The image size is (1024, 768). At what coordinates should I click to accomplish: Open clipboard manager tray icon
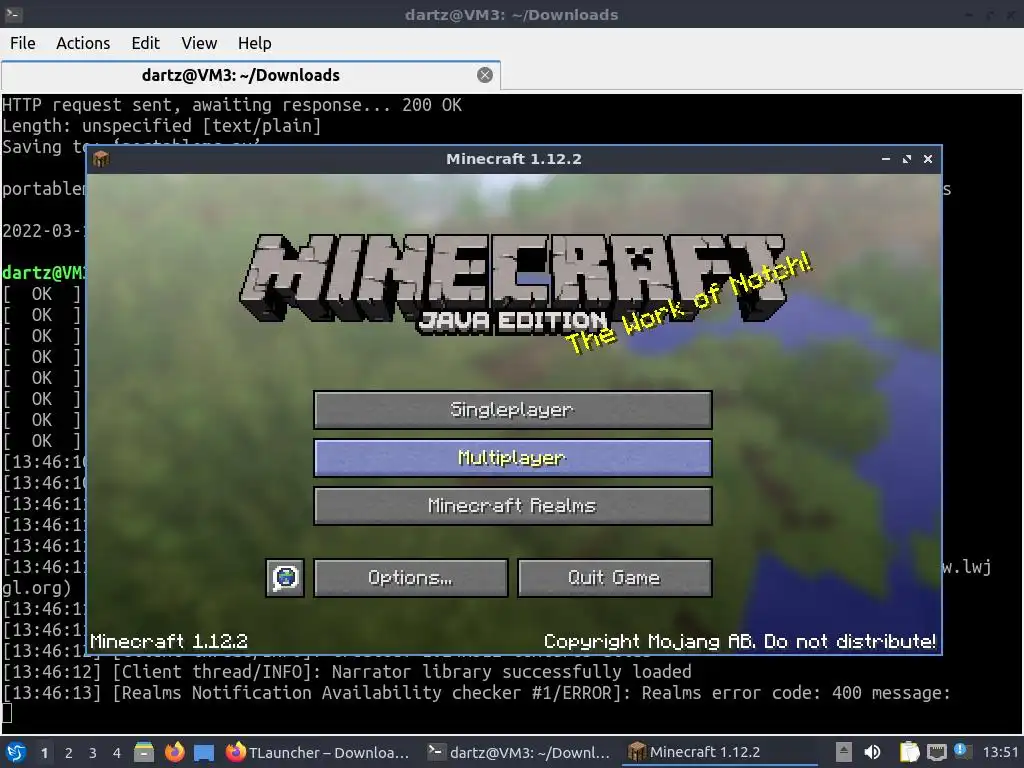909,752
